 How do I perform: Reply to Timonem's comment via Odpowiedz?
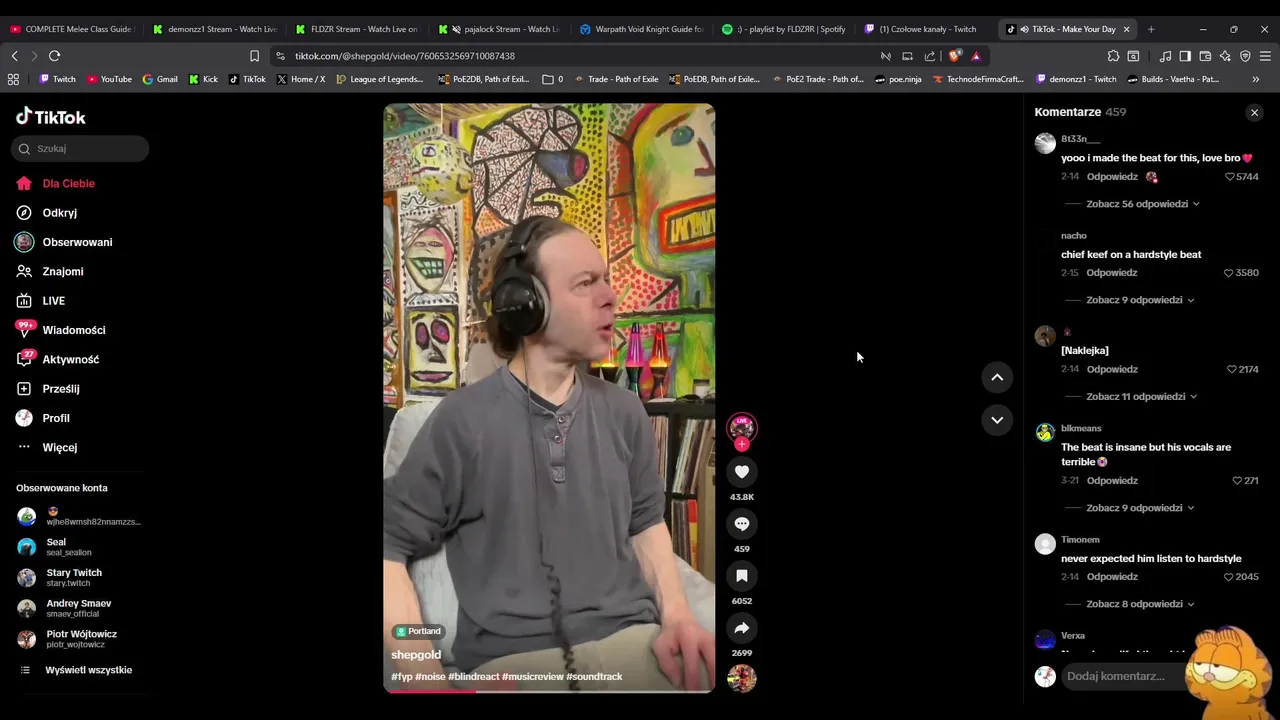[x=1112, y=577]
